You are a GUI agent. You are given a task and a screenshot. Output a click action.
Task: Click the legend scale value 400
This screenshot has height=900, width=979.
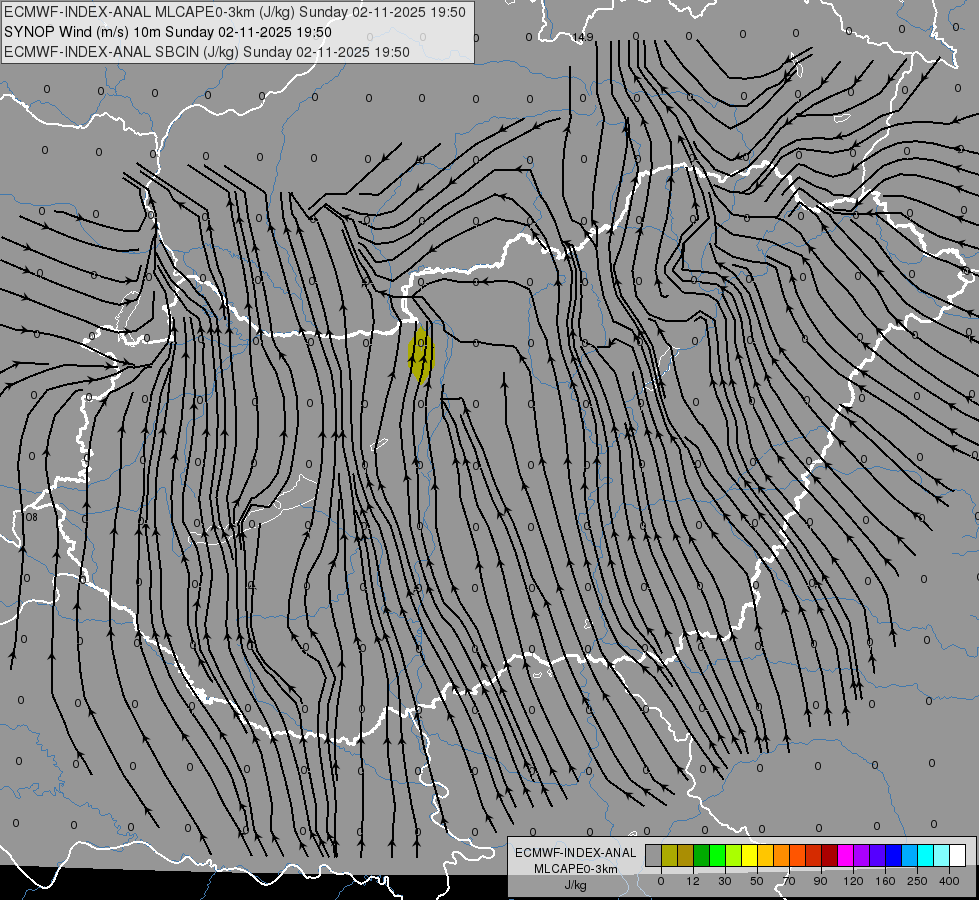click(x=949, y=881)
